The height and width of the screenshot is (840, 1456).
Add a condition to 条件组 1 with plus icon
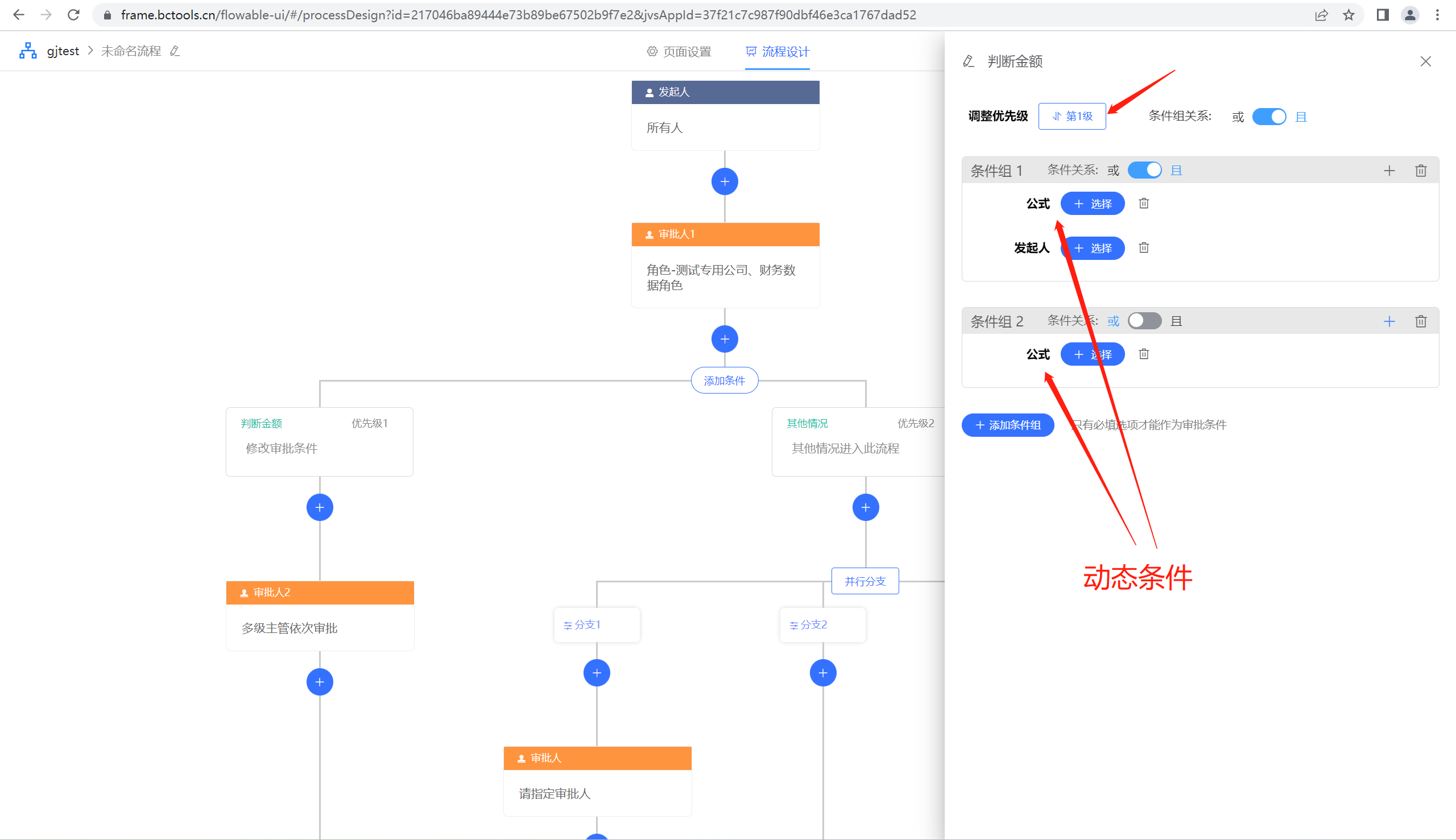[x=1389, y=171]
